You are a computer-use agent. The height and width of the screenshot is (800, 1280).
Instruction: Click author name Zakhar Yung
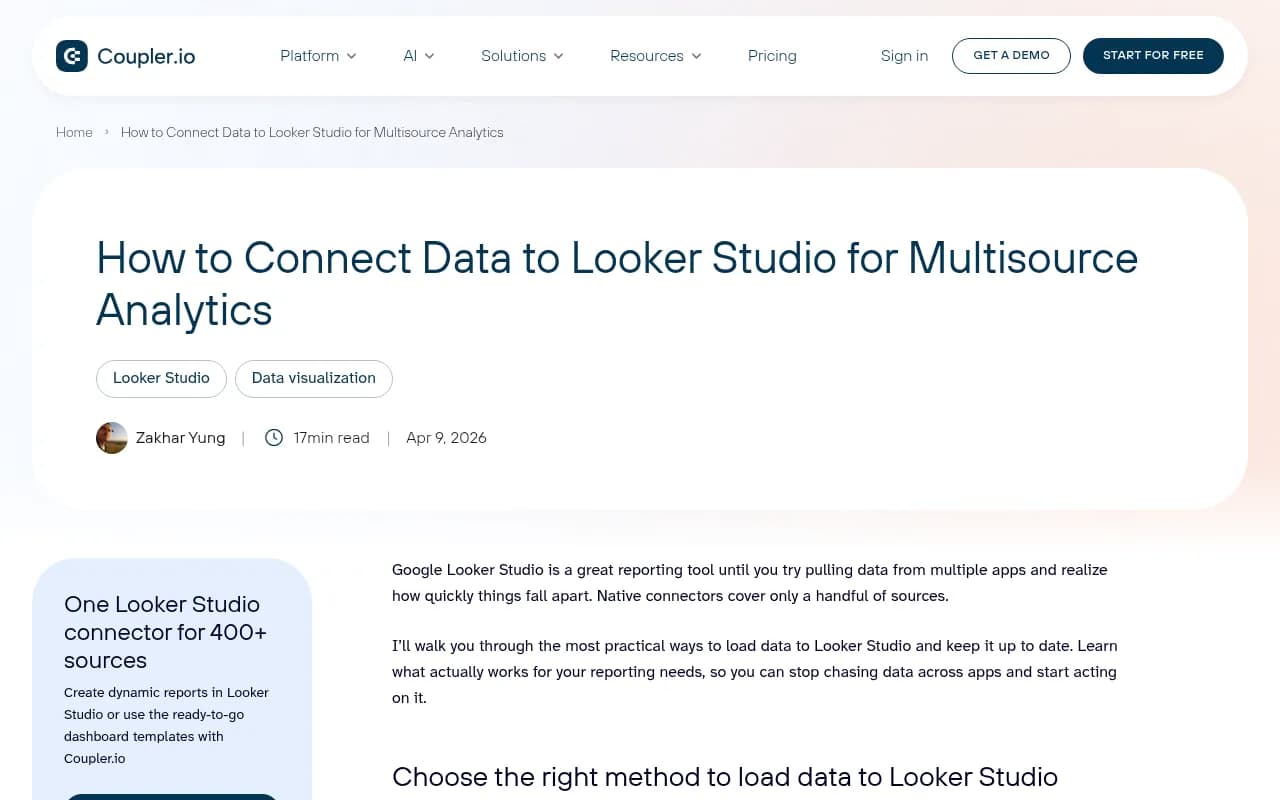180,437
